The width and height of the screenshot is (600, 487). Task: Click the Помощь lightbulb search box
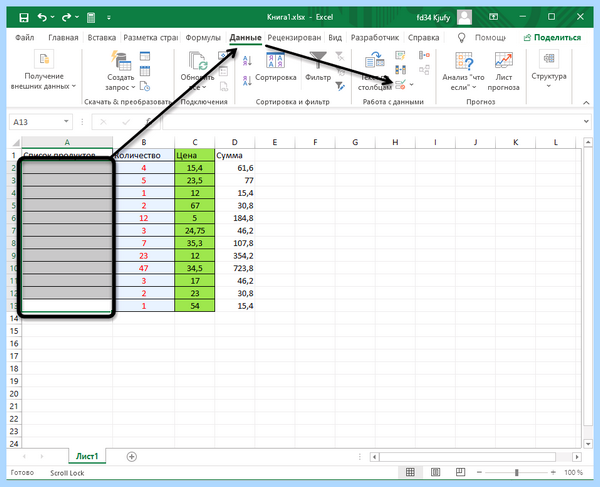point(482,37)
